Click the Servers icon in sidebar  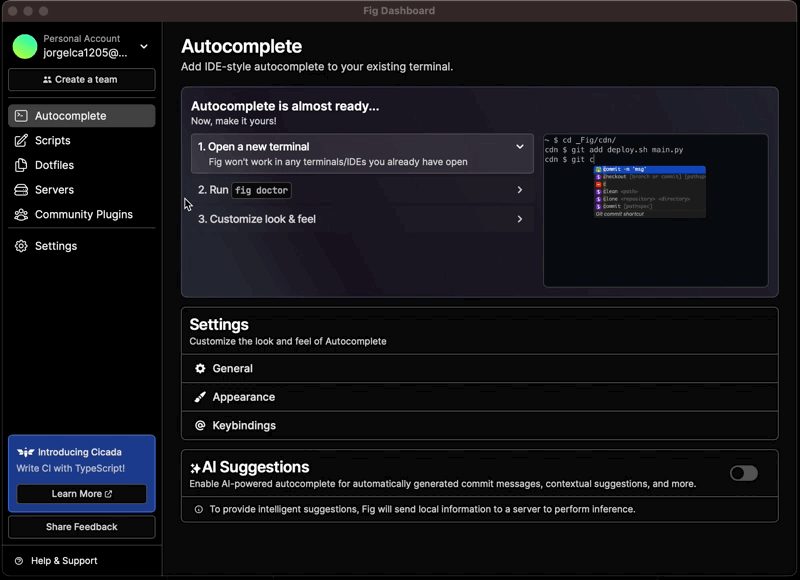pos(21,190)
